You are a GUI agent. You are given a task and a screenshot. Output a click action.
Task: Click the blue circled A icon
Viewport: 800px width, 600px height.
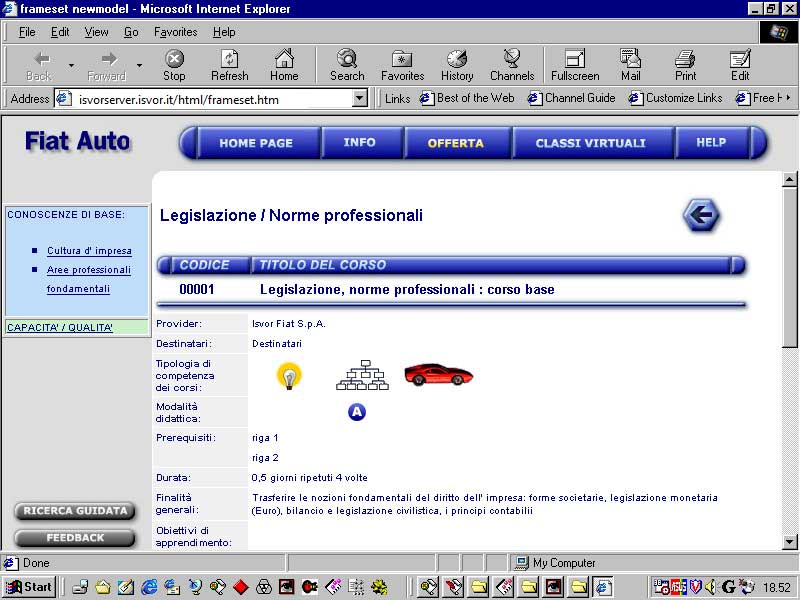point(357,412)
